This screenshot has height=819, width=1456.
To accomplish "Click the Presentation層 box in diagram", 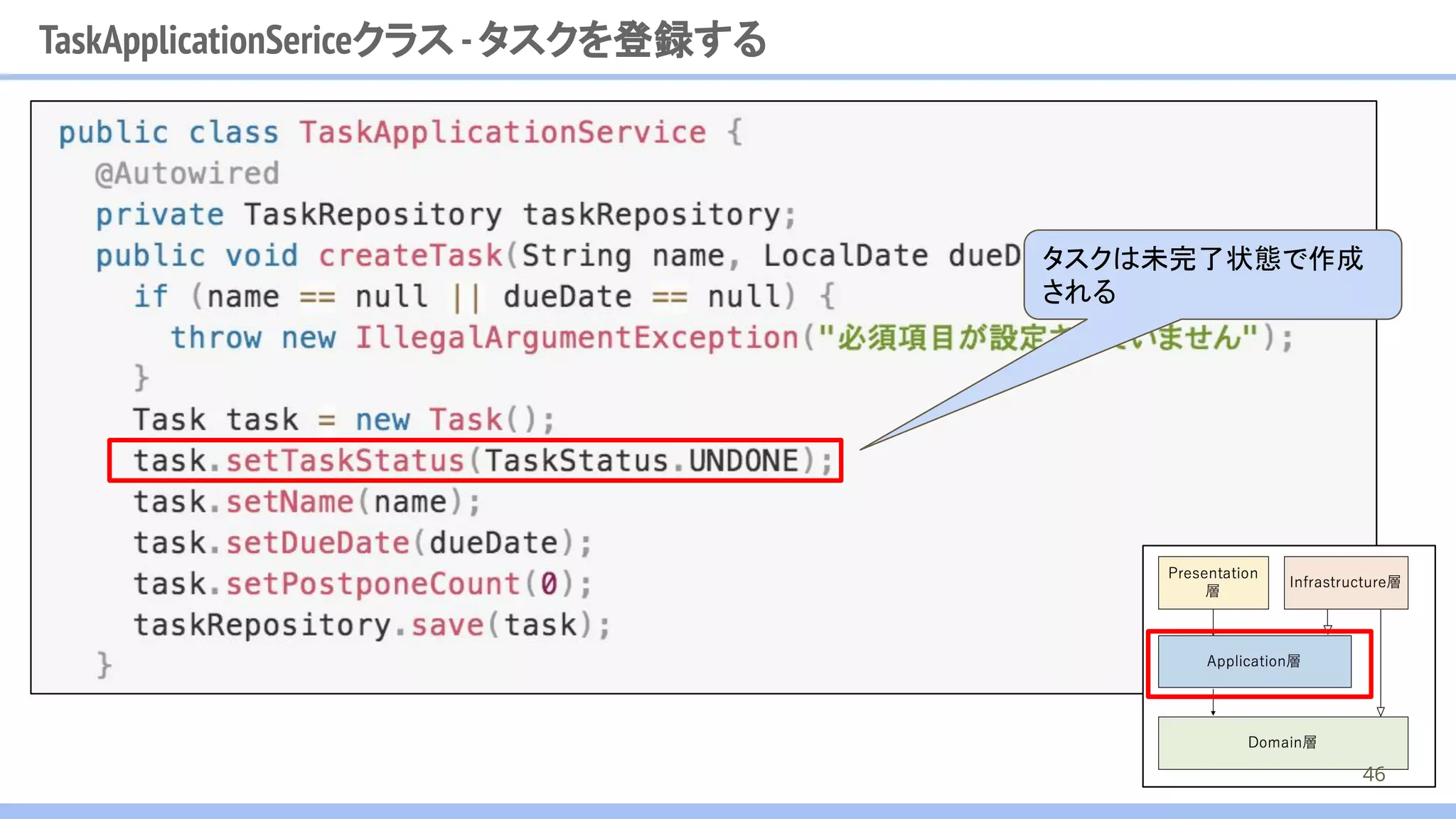I will [1213, 582].
